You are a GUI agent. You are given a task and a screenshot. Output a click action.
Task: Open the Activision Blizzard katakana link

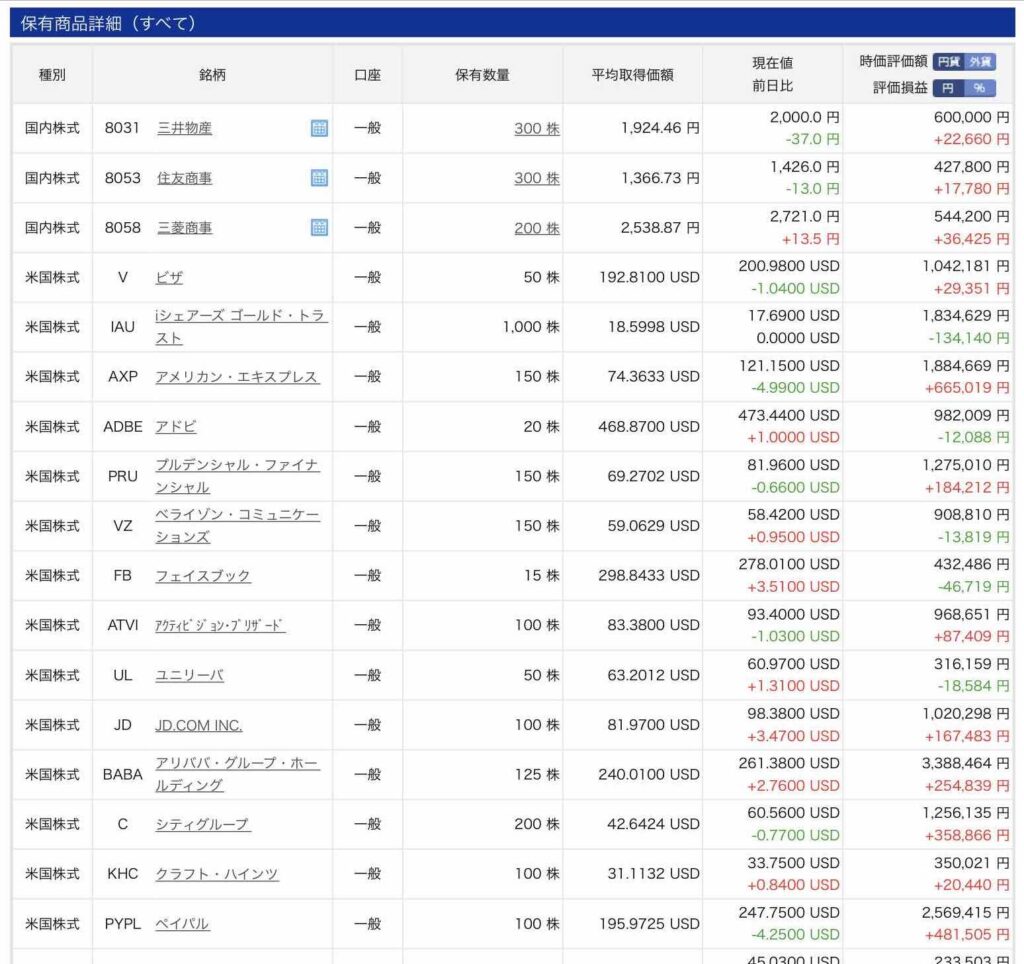(x=220, y=625)
